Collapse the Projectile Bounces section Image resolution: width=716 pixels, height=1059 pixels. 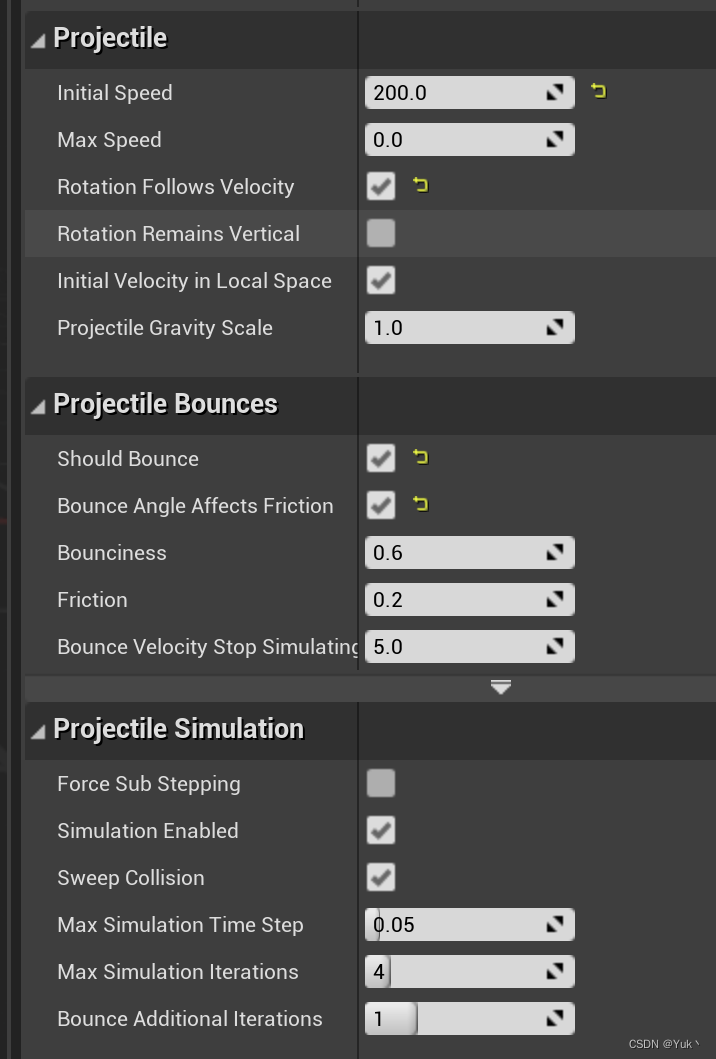pyautogui.click(x=38, y=407)
